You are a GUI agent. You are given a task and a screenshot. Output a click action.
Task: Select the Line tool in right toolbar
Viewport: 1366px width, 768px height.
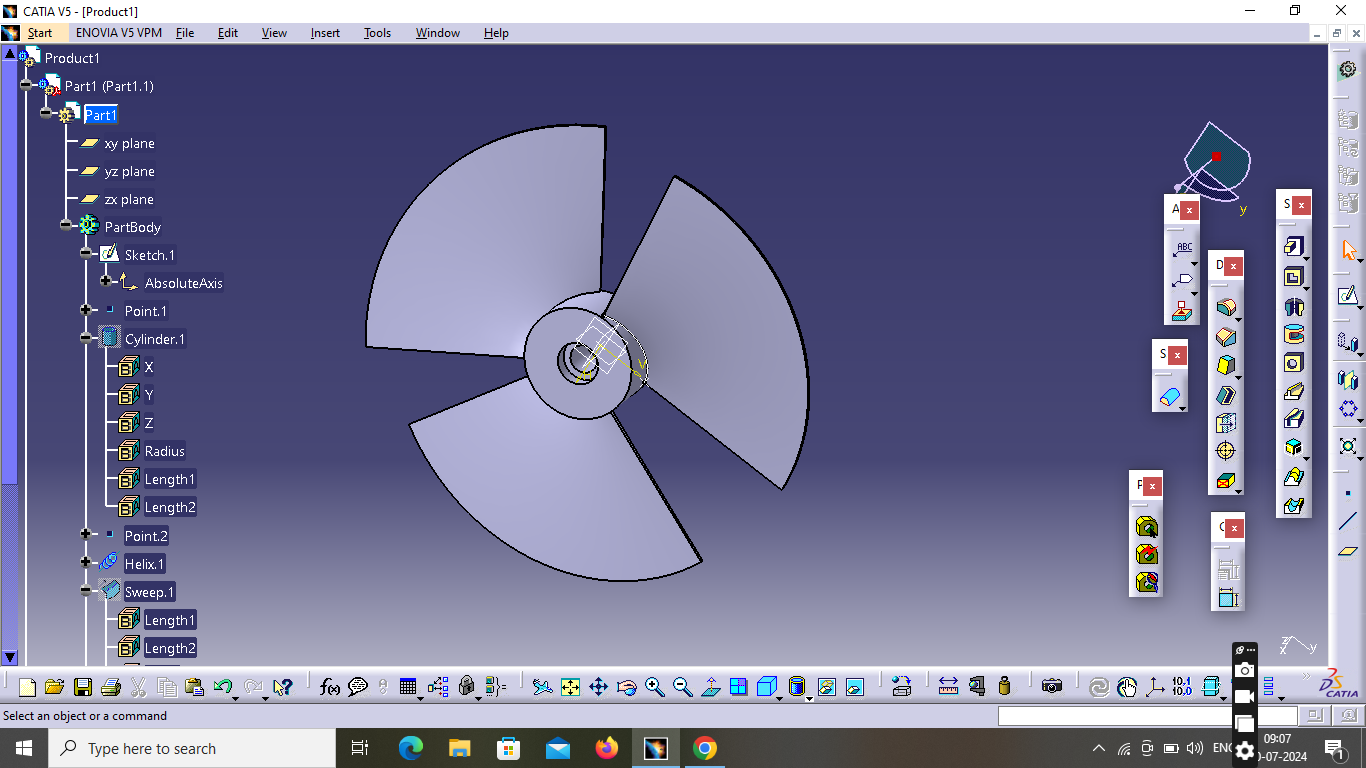pyautogui.click(x=1348, y=521)
